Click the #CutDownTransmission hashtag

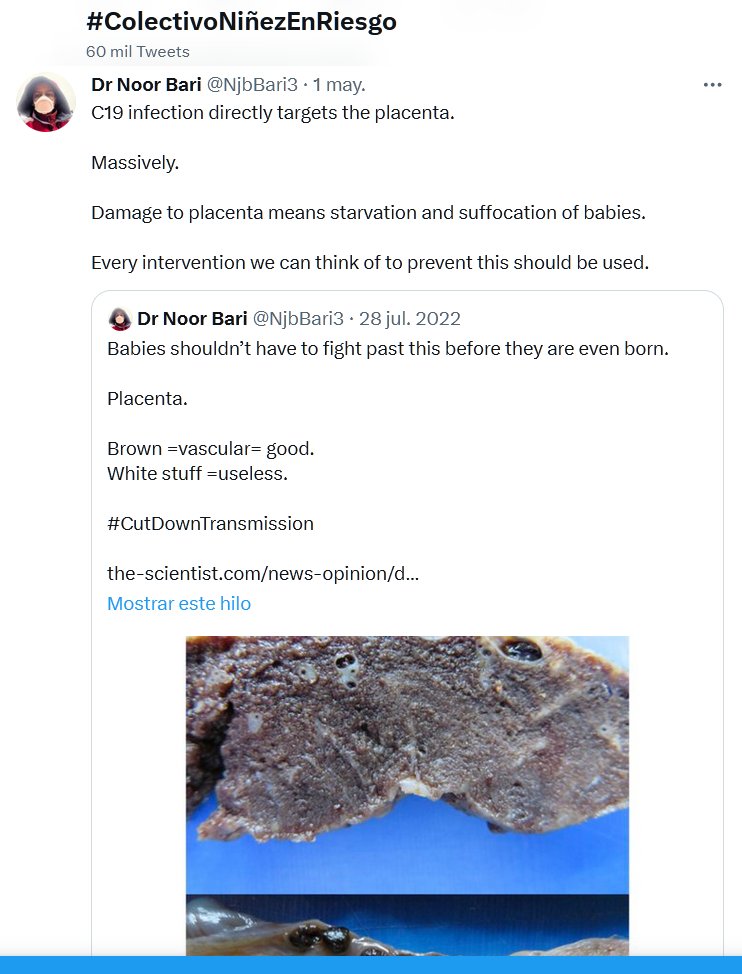210,523
